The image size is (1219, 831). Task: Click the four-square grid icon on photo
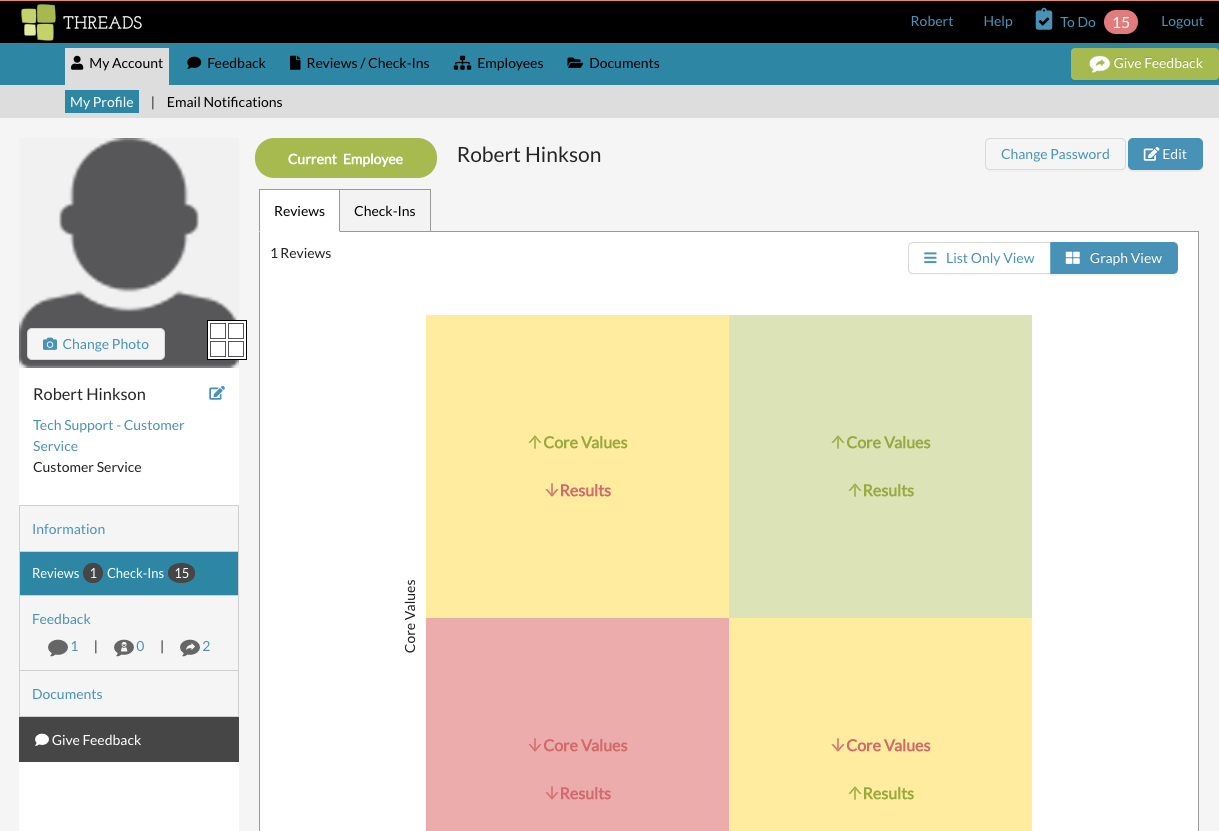click(x=227, y=340)
